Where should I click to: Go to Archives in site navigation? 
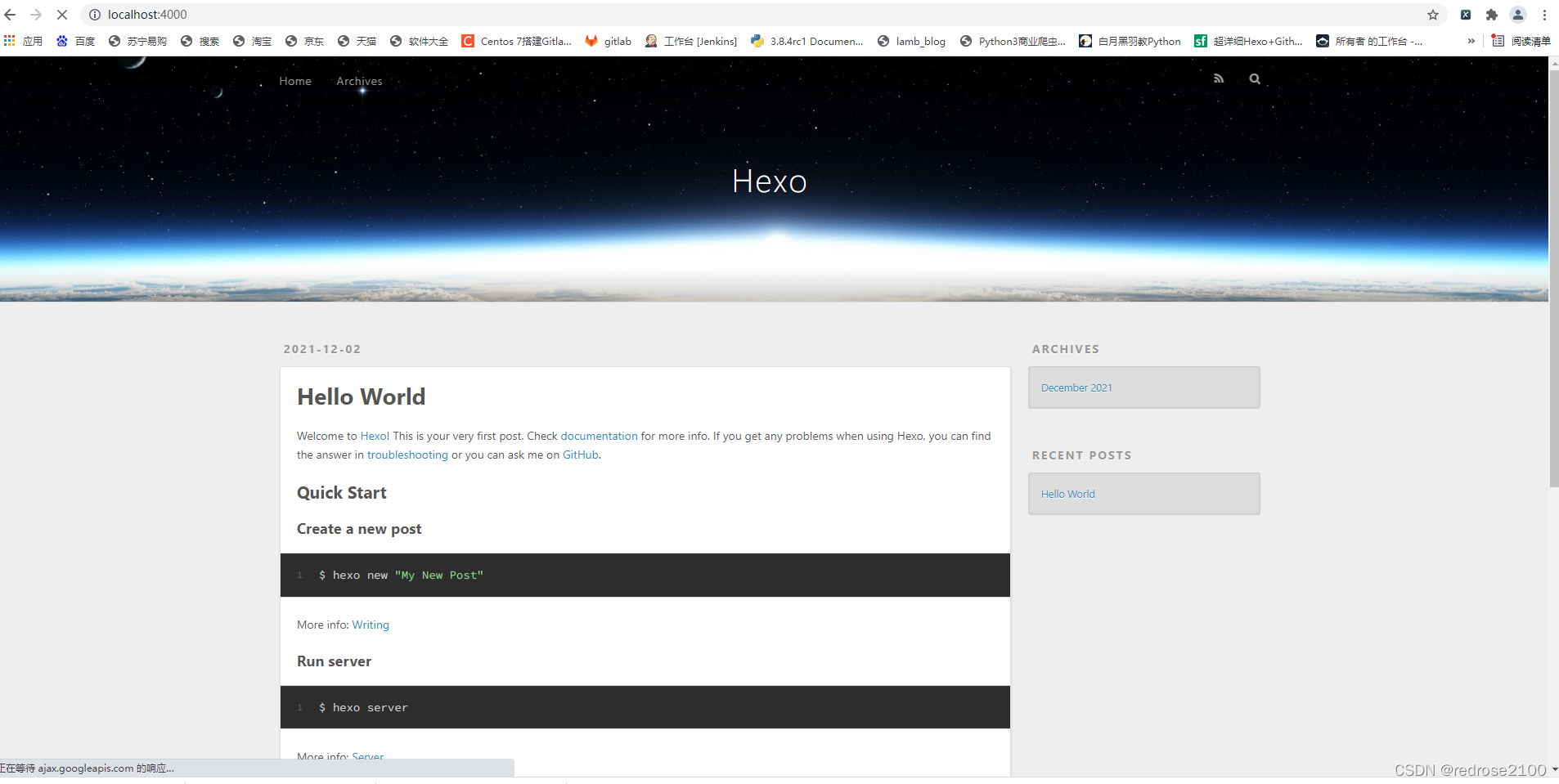point(359,81)
